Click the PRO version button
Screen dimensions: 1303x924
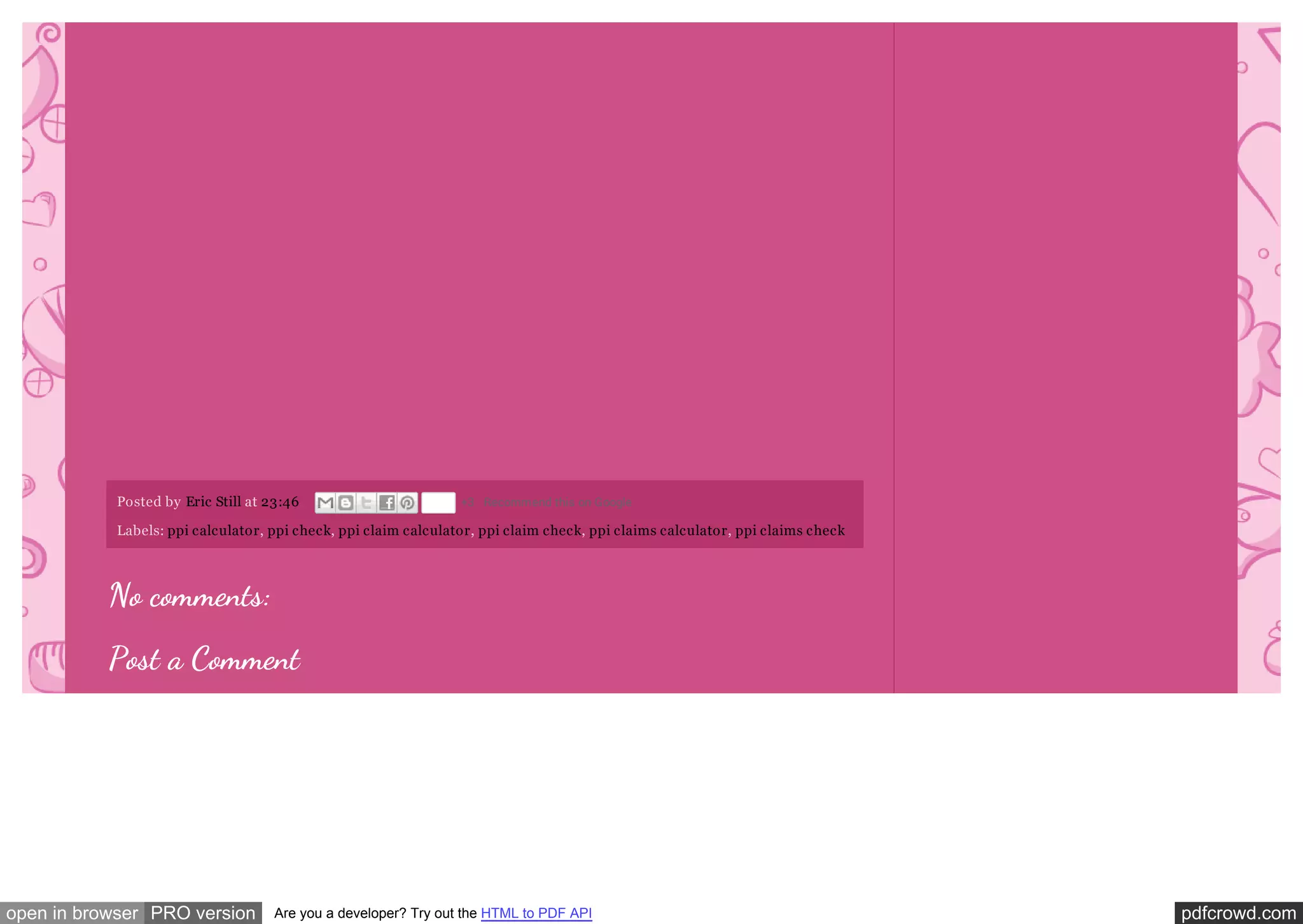click(x=203, y=913)
